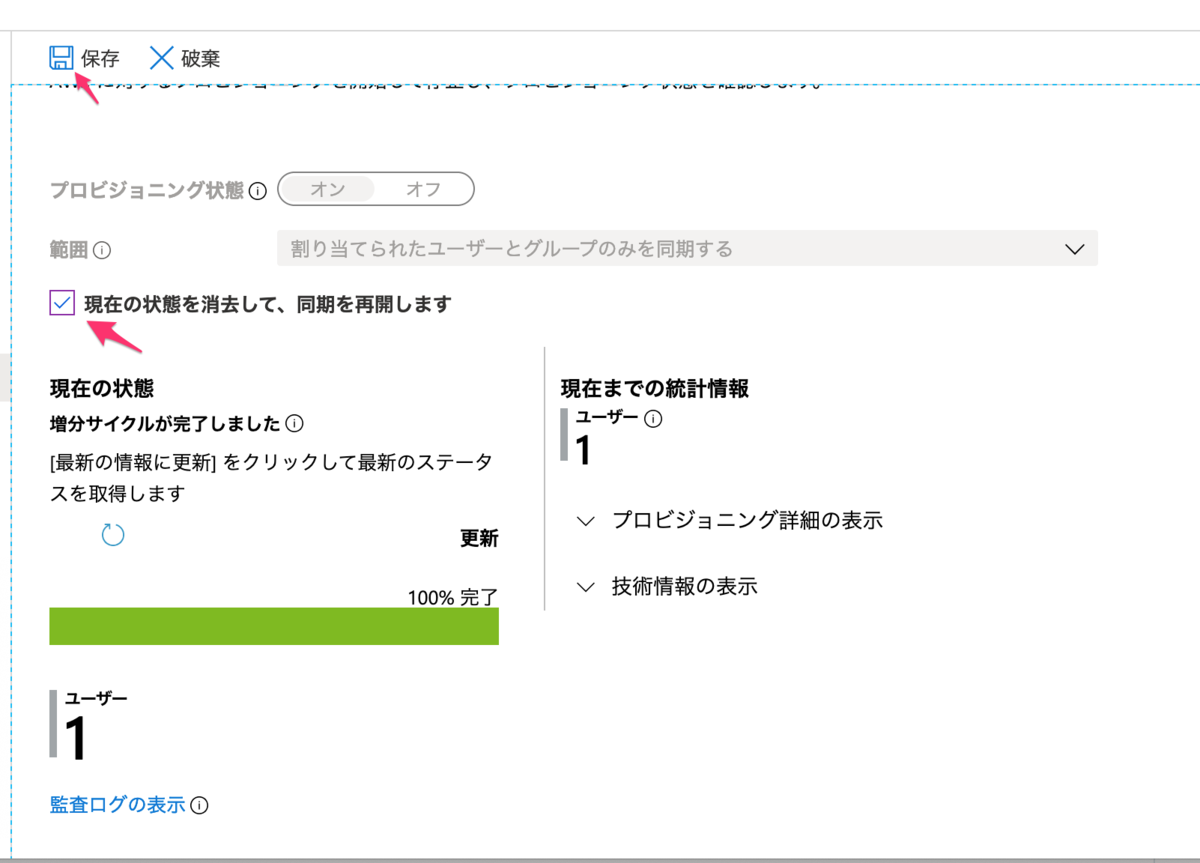This screenshot has height=863, width=1200.
Task: Click the 更新 refresh button
Action: pos(478,538)
